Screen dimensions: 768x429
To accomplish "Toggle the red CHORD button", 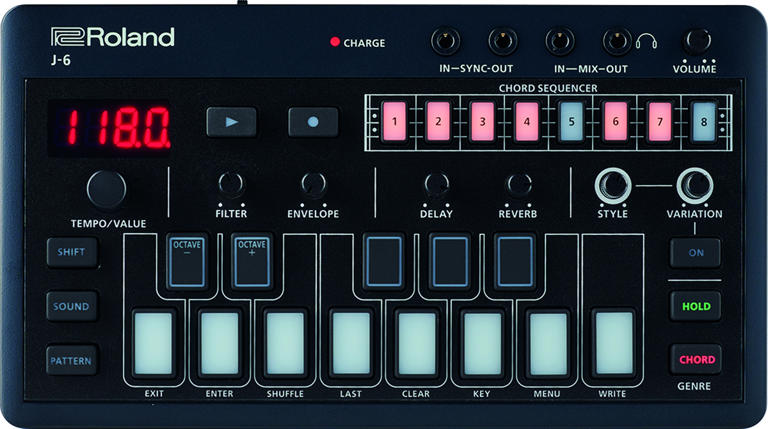I will click(696, 359).
